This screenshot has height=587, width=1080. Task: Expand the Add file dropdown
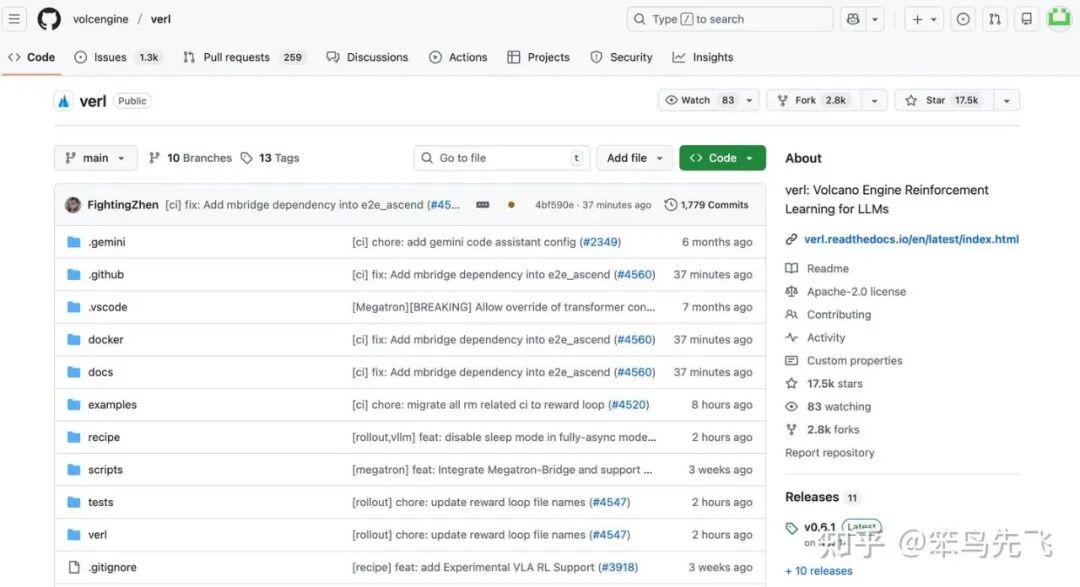click(635, 158)
